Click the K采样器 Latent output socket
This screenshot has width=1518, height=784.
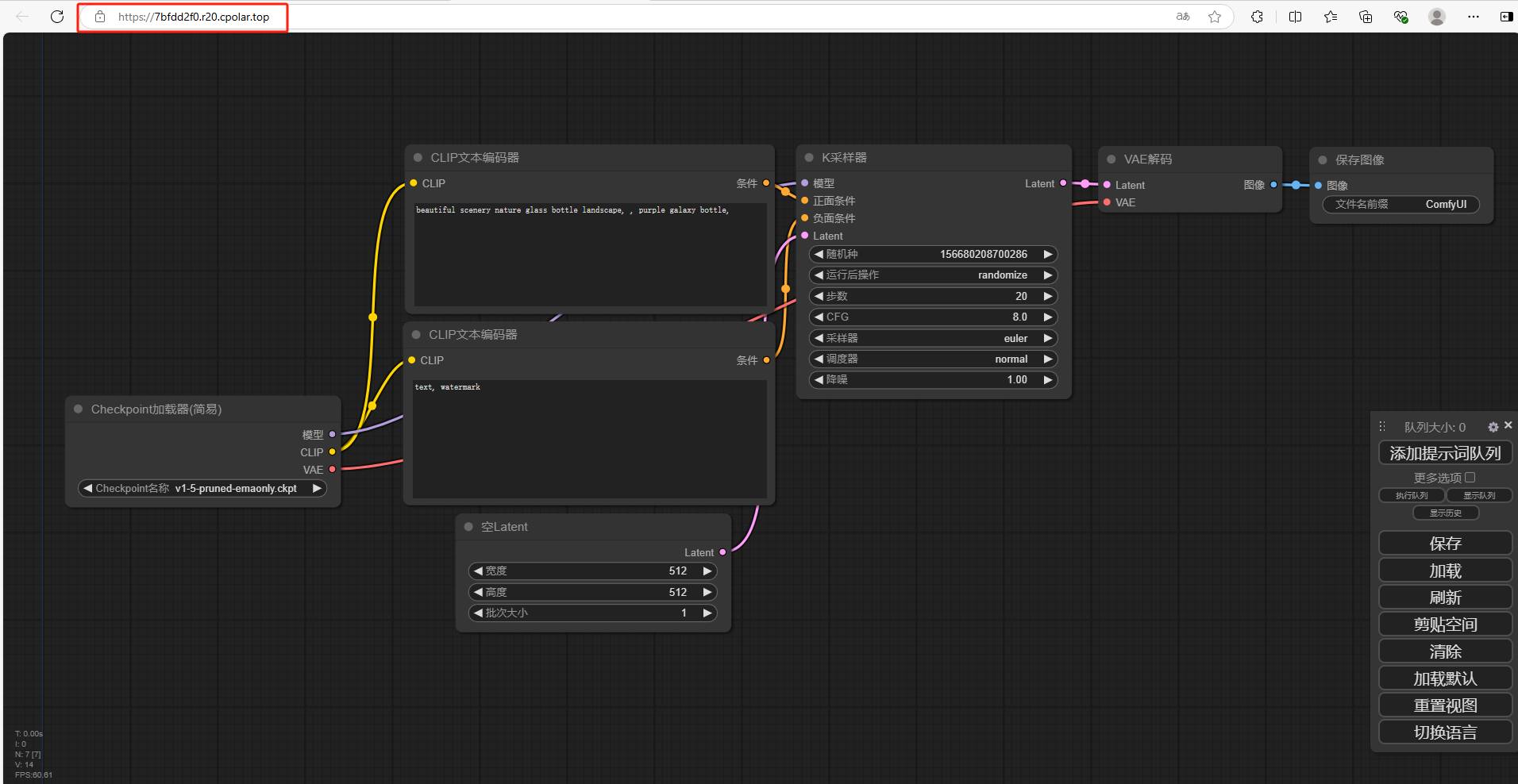pos(1063,183)
